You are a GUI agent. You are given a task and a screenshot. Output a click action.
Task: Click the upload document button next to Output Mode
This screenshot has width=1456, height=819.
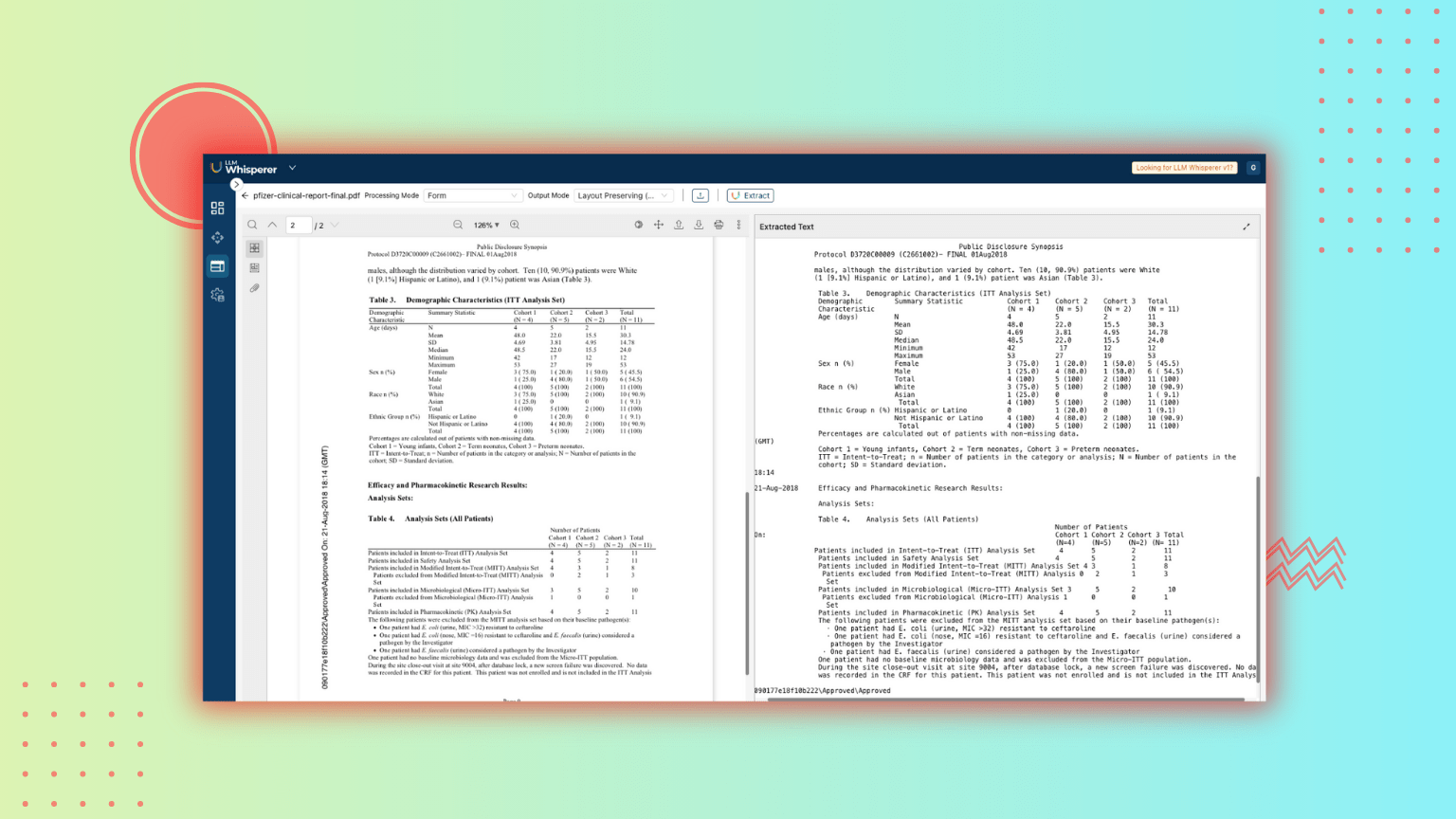pyautogui.click(x=701, y=195)
